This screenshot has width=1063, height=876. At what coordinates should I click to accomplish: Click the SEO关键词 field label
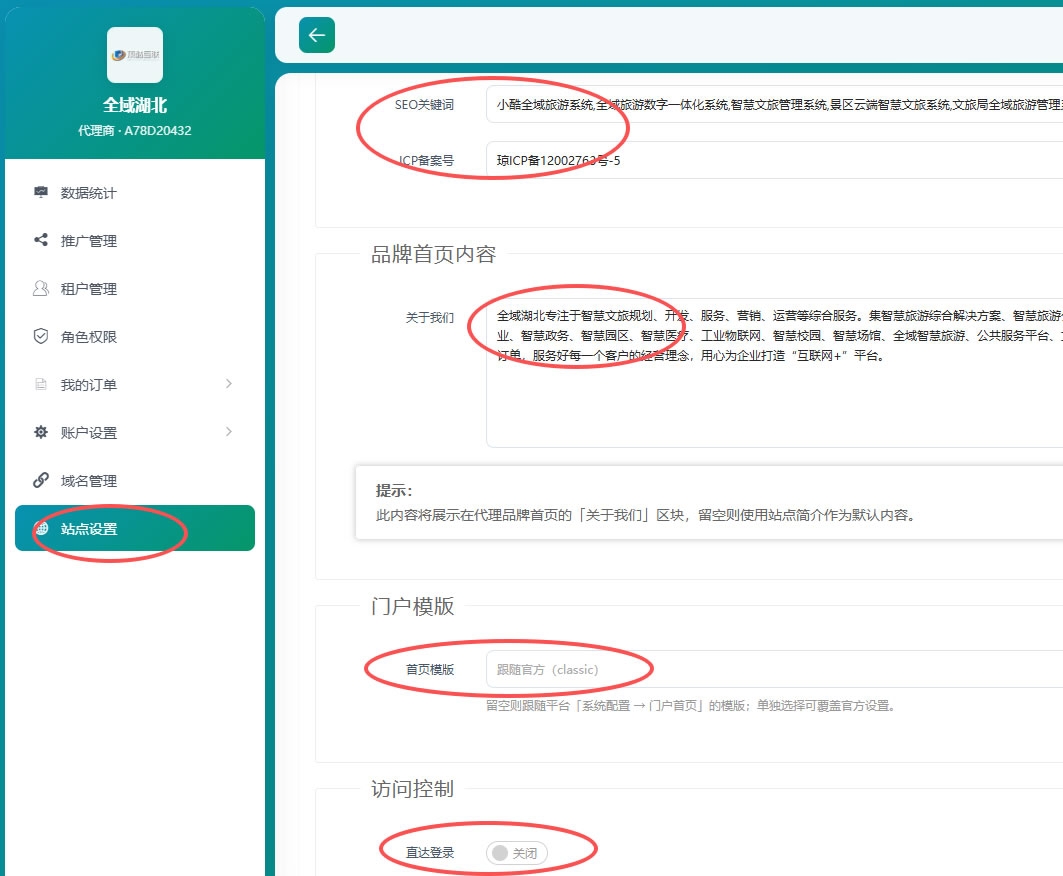(424, 105)
